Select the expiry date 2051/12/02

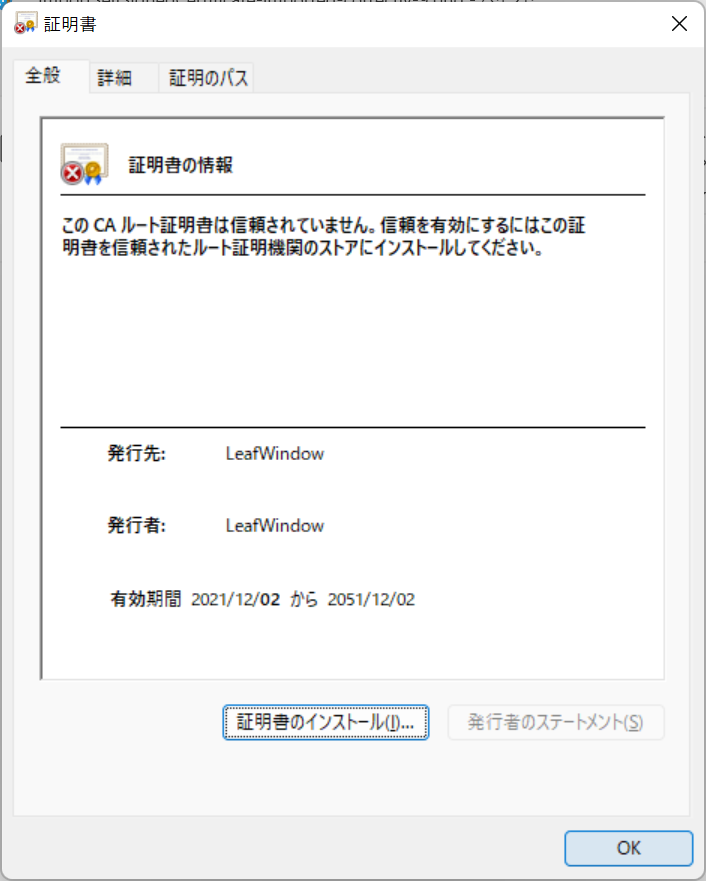pyautogui.click(x=371, y=600)
